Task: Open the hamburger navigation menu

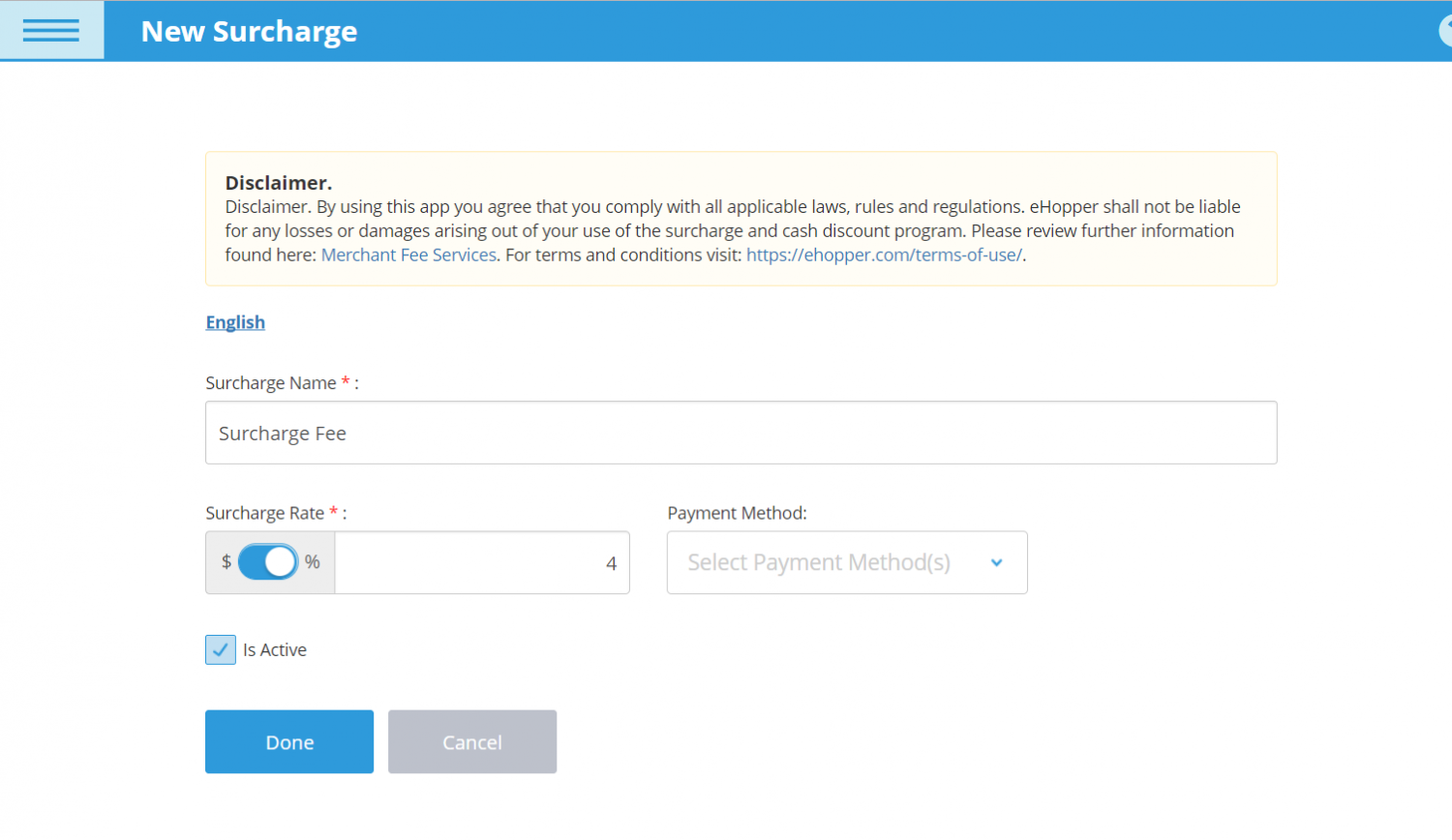Action: [51, 31]
